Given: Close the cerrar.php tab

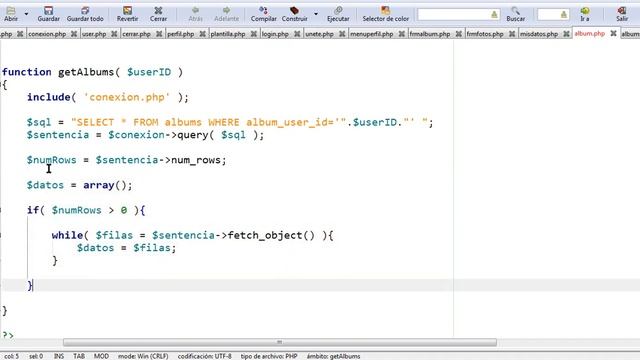Looking at the screenshot, I should [x=159, y=34].
